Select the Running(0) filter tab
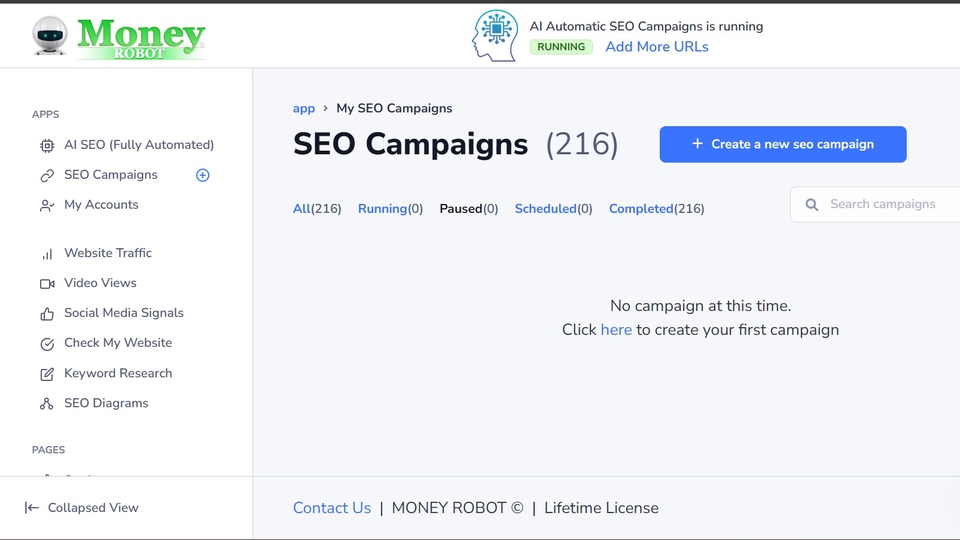Viewport: 960px width, 540px height. (x=391, y=209)
